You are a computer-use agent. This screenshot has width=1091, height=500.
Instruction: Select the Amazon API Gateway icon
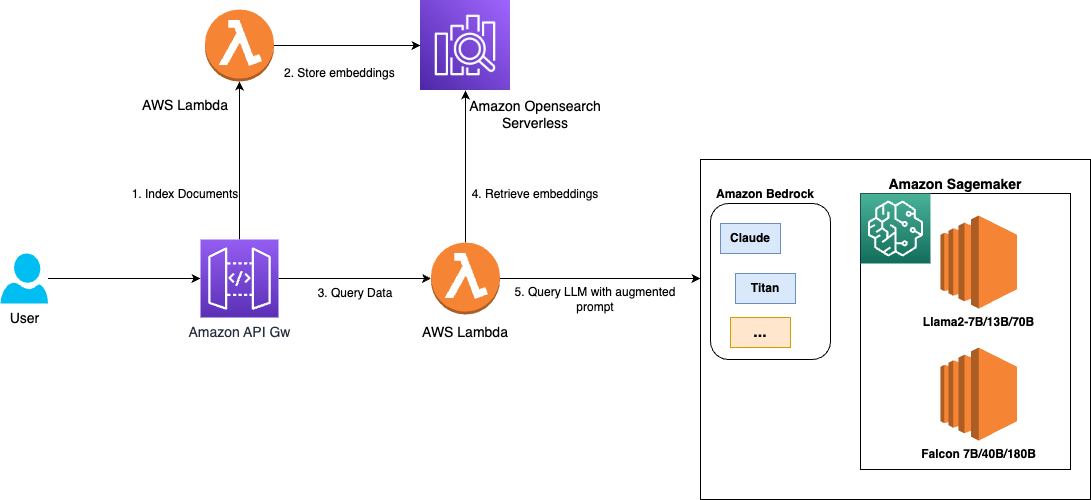[x=239, y=279]
